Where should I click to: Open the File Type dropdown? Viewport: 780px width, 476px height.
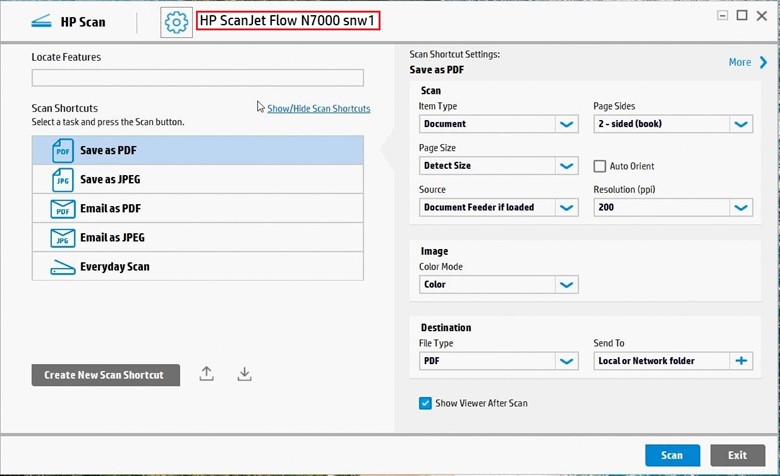[x=567, y=361]
